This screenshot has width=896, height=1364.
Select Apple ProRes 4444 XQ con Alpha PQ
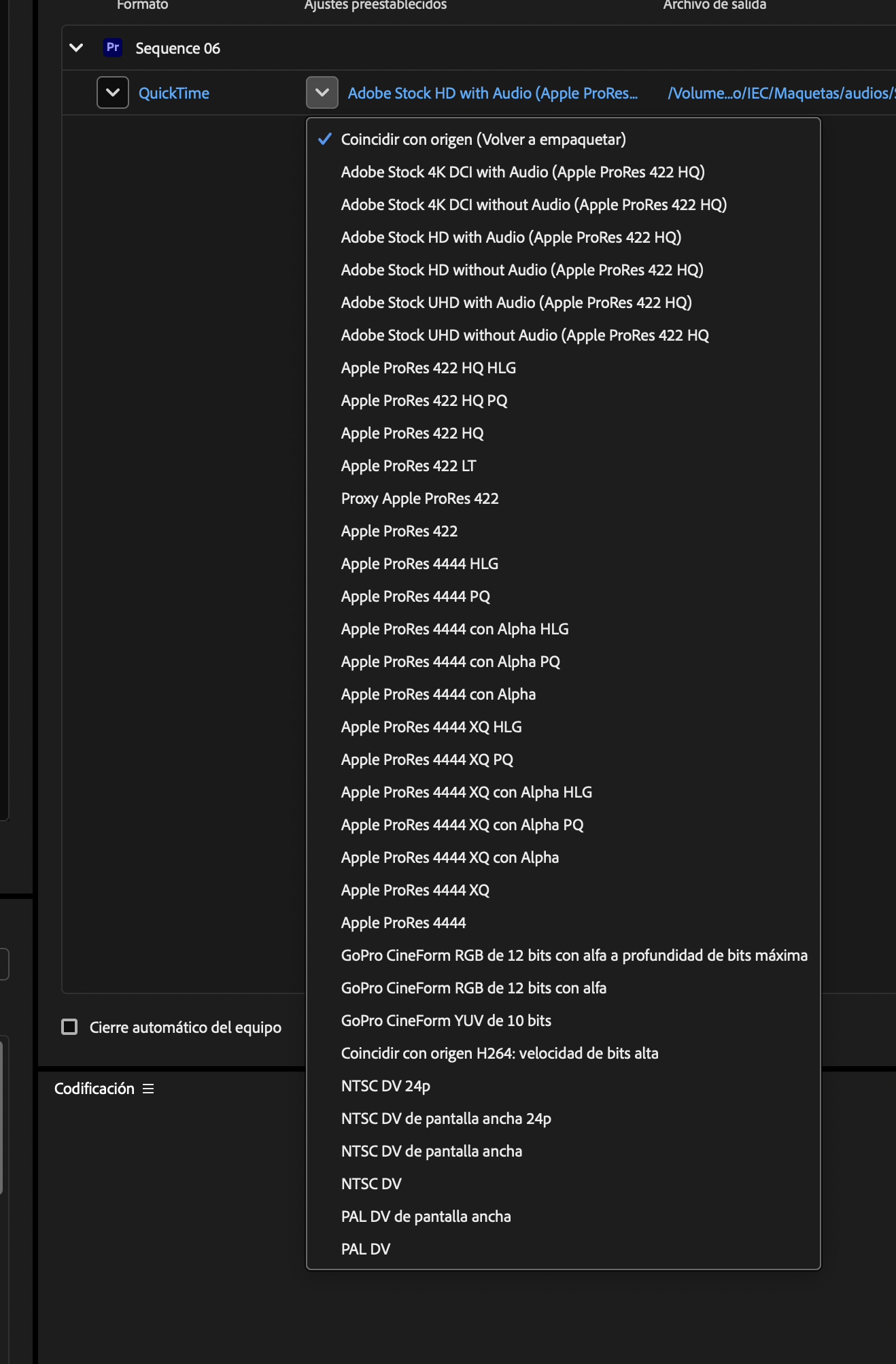click(x=463, y=824)
